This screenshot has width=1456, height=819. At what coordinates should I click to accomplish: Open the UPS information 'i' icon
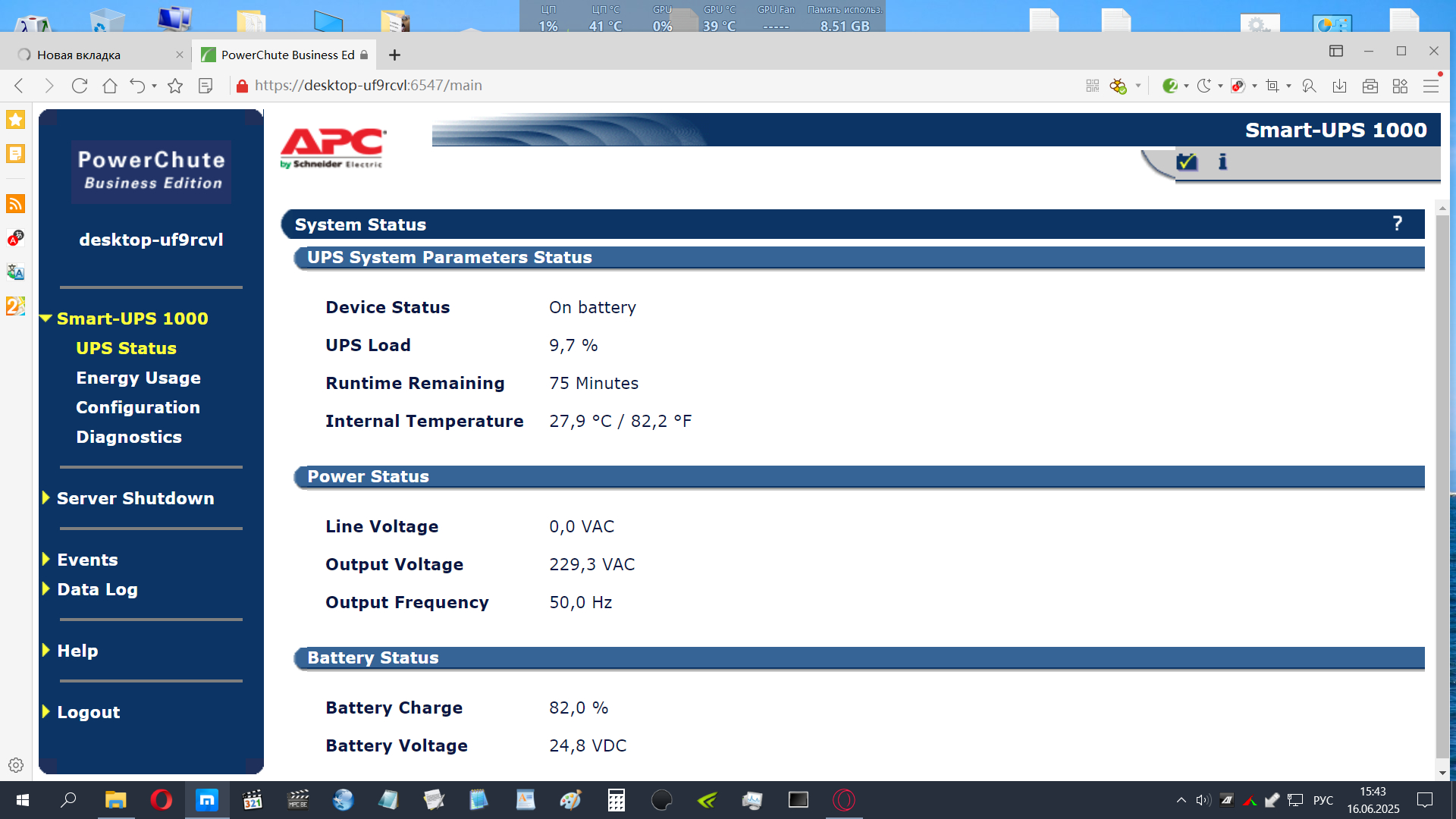[x=1222, y=162]
